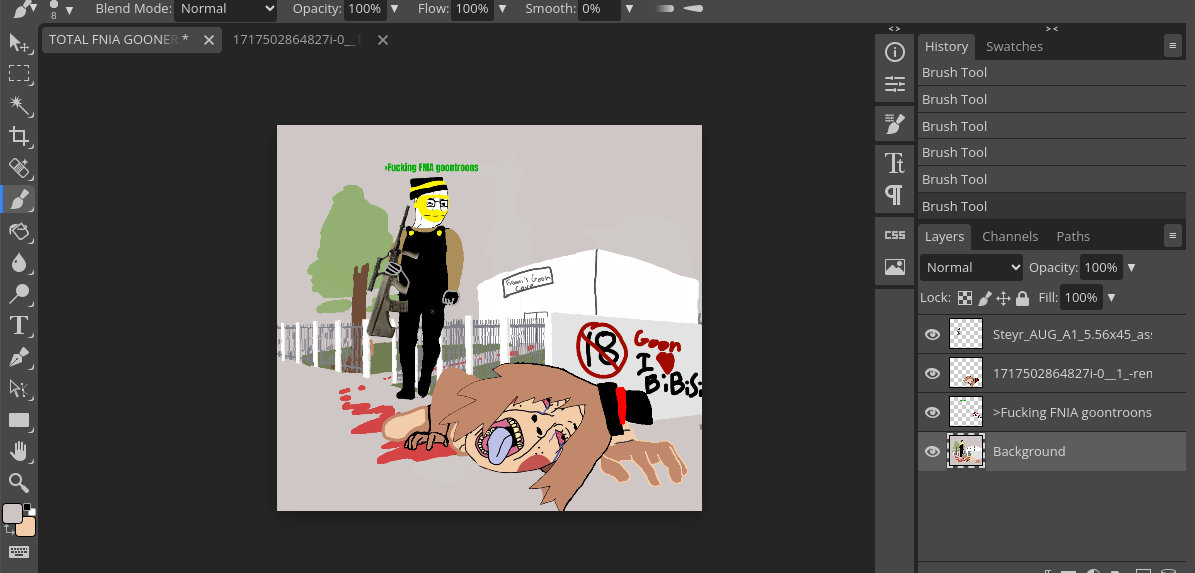Close the TOTAL FNIA GOONER document tab
The image size is (1195, 573).
coord(209,40)
